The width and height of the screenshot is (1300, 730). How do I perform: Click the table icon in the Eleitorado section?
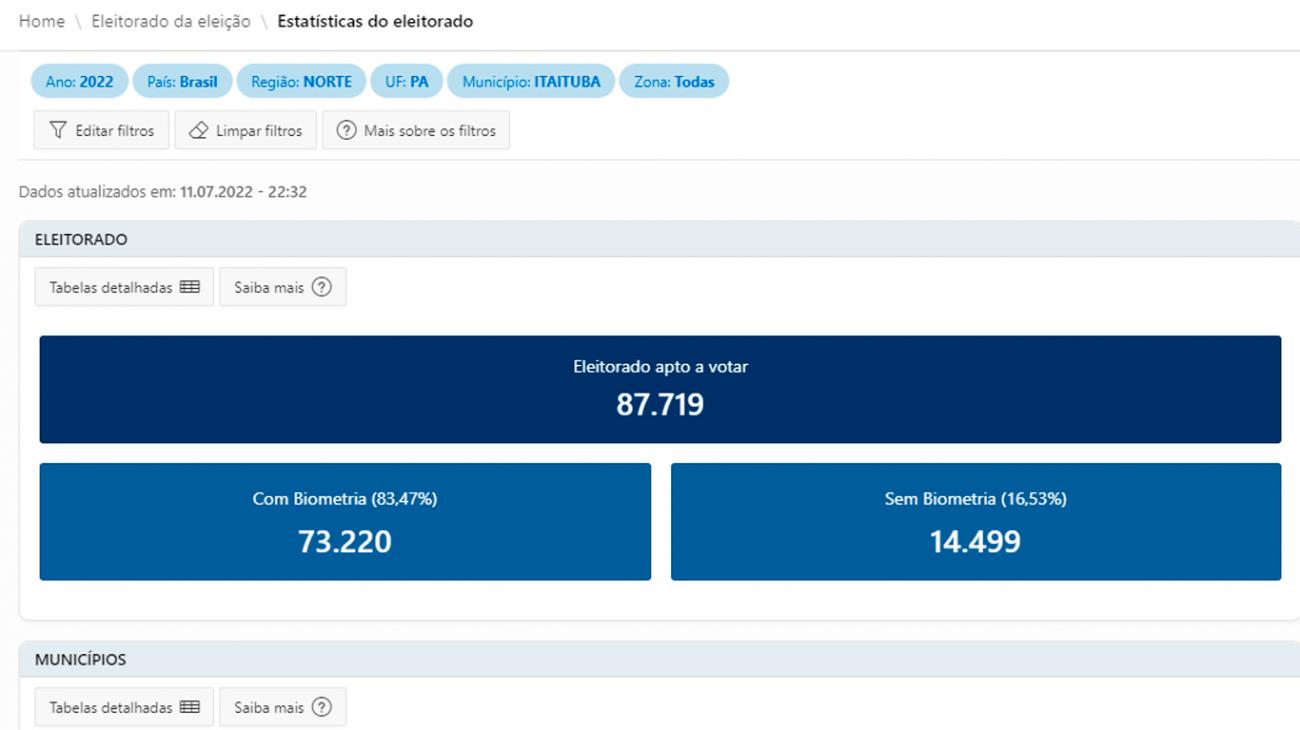click(190, 287)
